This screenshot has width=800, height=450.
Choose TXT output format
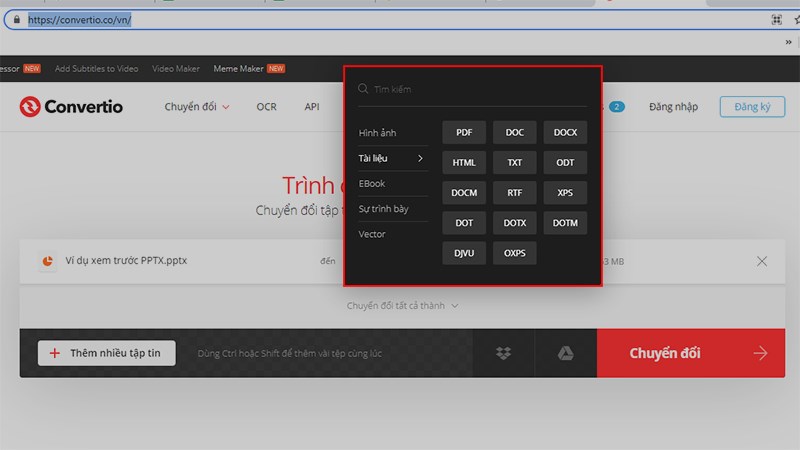(x=514, y=163)
